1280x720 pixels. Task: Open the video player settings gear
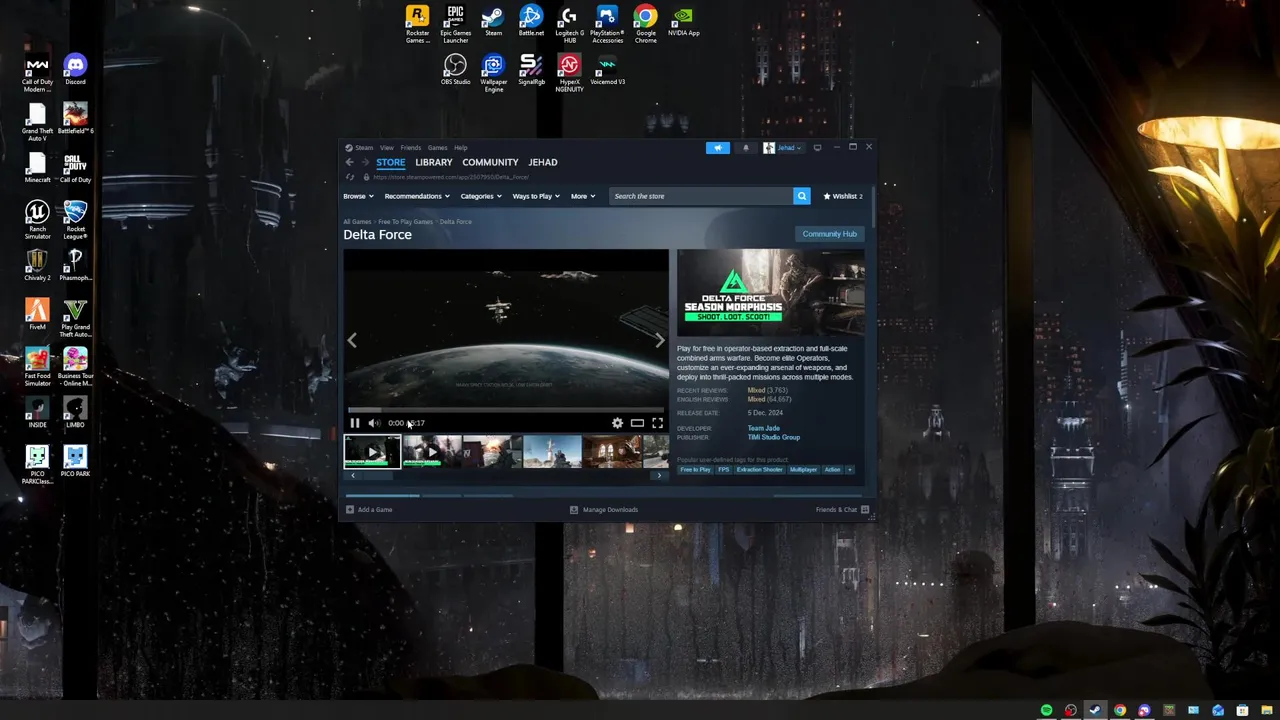point(617,423)
